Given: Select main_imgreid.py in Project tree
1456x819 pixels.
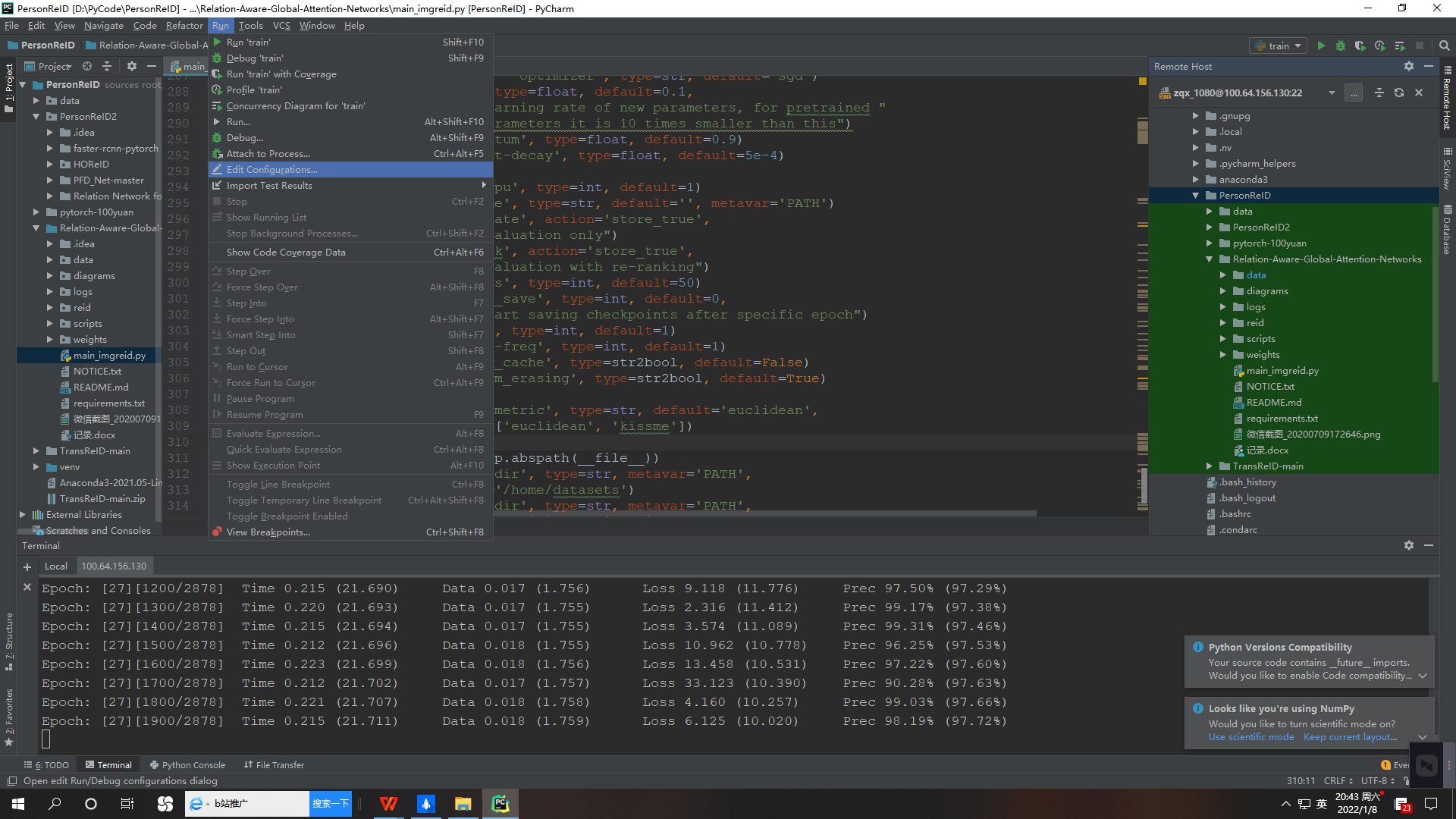Looking at the screenshot, I should point(109,356).
